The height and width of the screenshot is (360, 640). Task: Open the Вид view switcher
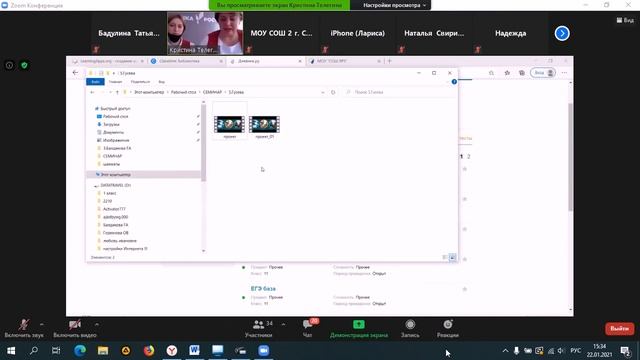625,20
